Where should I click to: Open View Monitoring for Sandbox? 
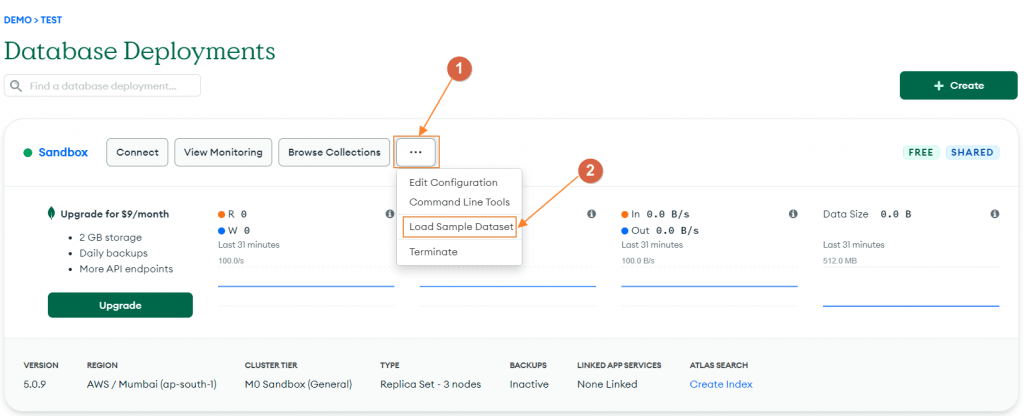(223, 152)
